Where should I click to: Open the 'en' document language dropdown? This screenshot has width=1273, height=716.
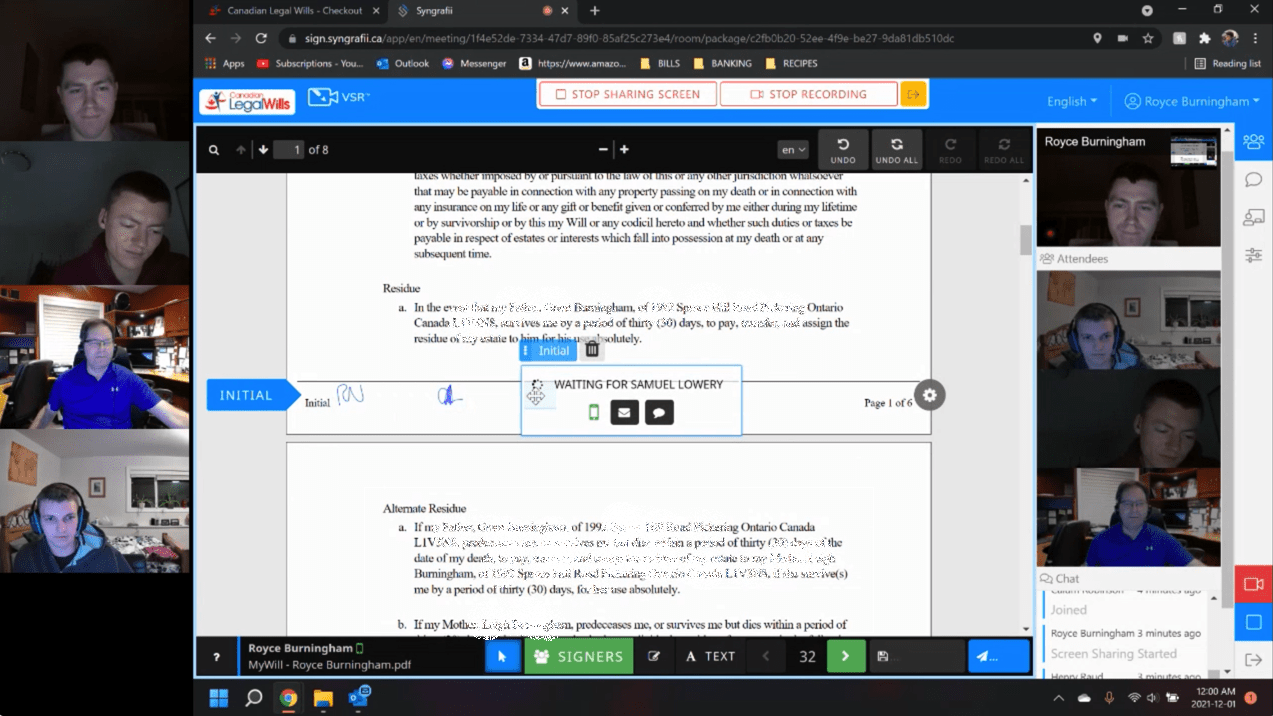tap(793, 149)
